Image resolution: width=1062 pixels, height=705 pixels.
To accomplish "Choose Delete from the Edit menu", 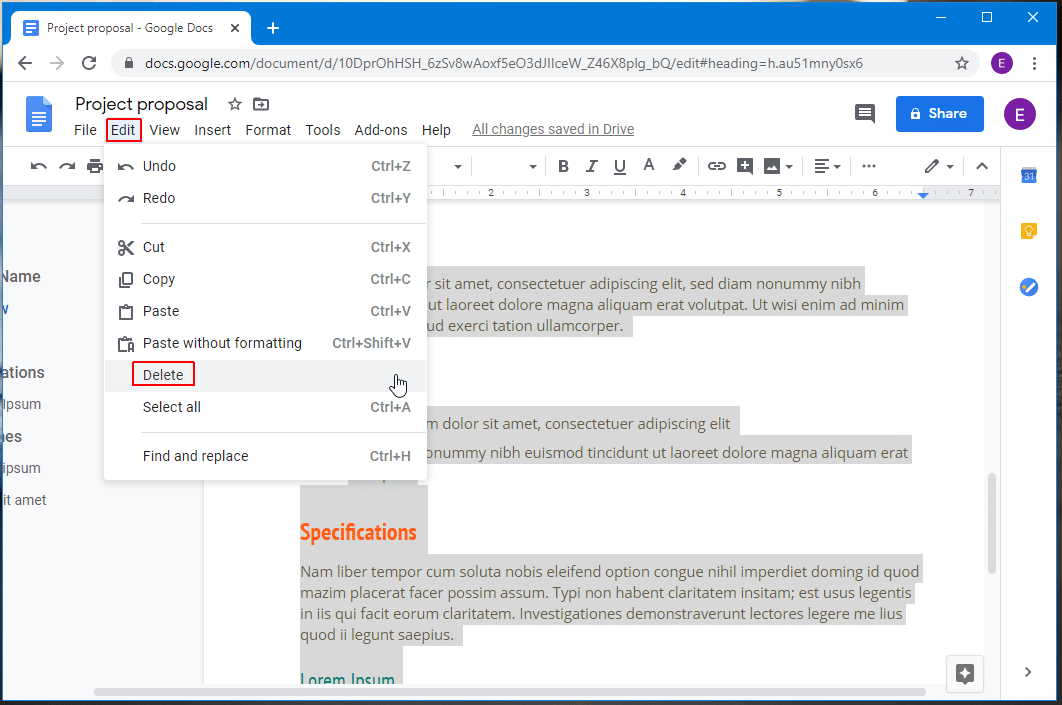I will pos(163,375).
